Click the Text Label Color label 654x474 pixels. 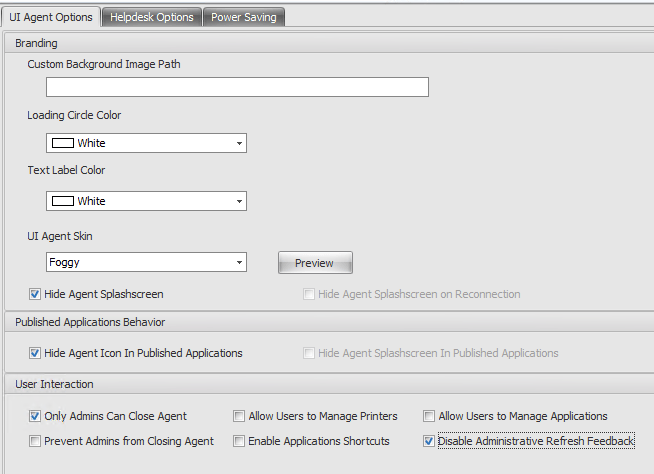(66, 170)
